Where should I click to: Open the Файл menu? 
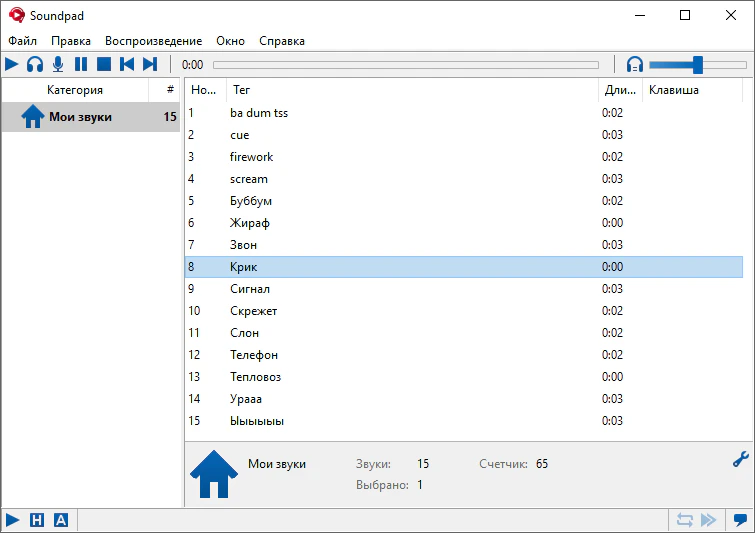pyautogui.click(x=22, y=41)
